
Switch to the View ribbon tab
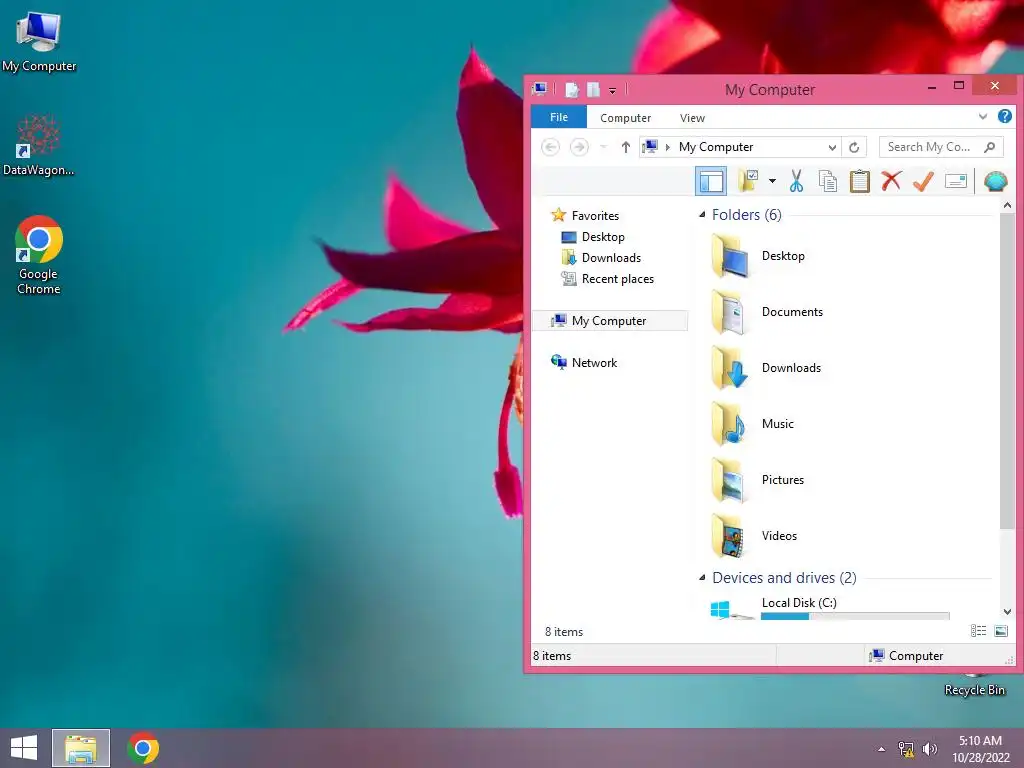click(692, 118)
